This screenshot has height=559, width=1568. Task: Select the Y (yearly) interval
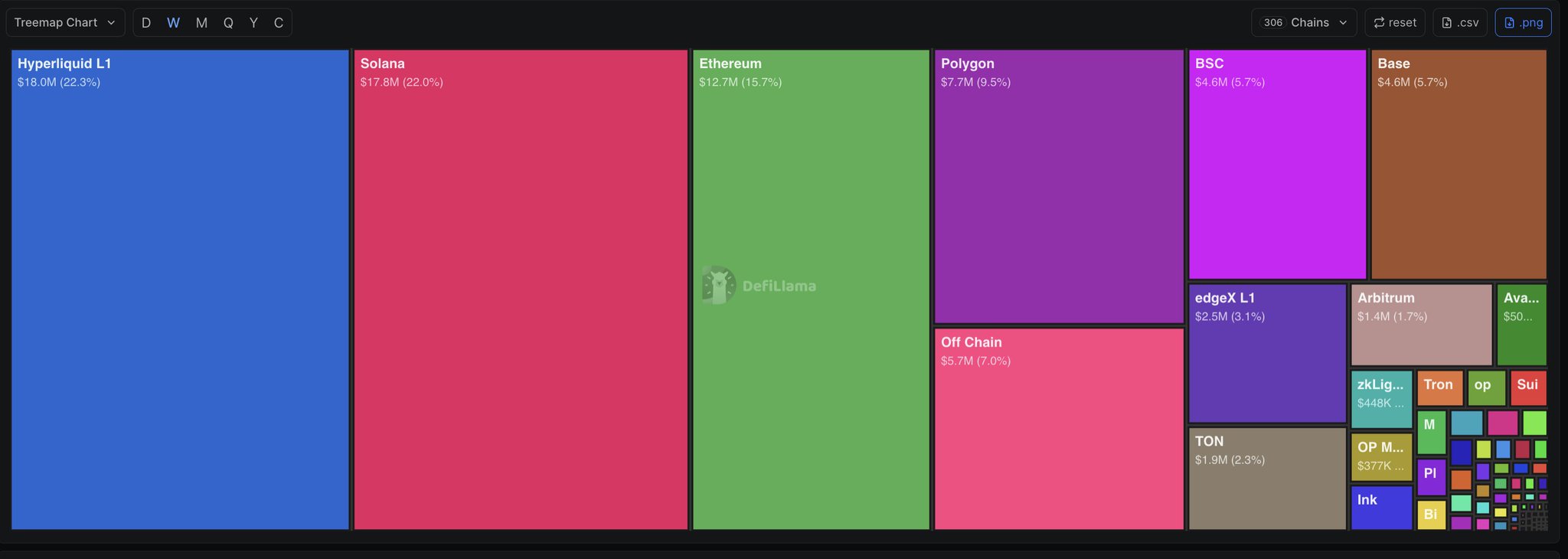click(x=253, y=23)
